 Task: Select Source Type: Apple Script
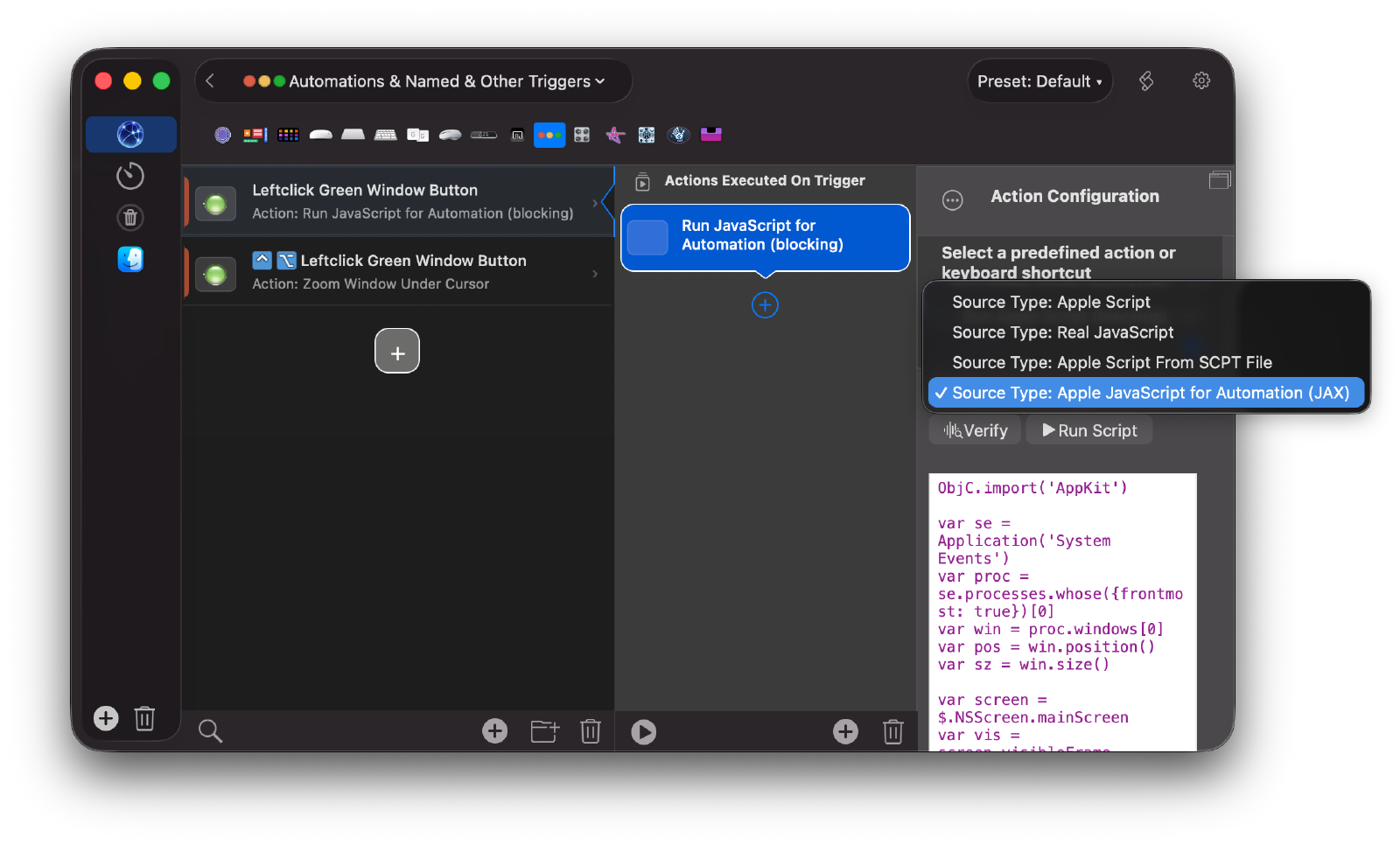pos(1050,302)
